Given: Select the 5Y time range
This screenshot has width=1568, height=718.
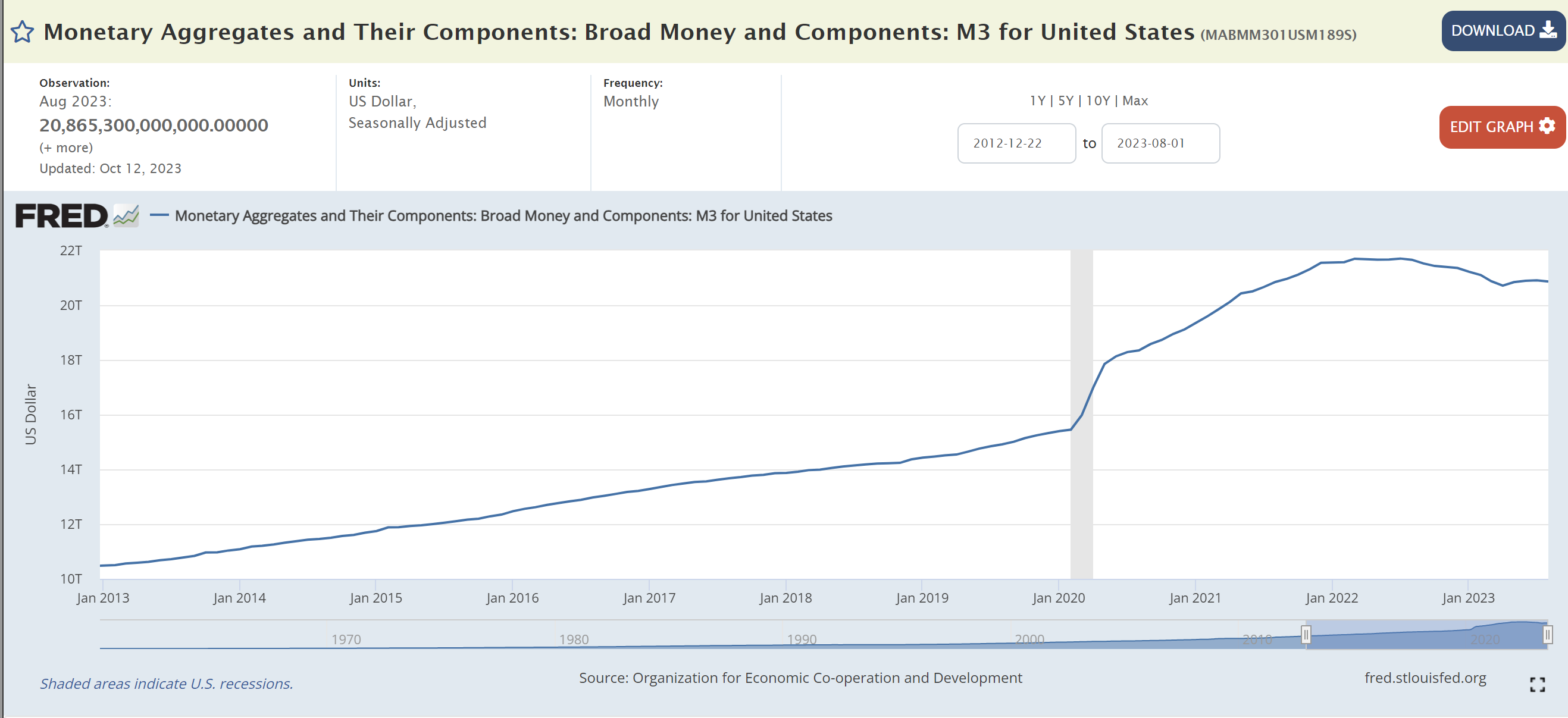Looking at the screenshot, I should (x=1065, y=101).
